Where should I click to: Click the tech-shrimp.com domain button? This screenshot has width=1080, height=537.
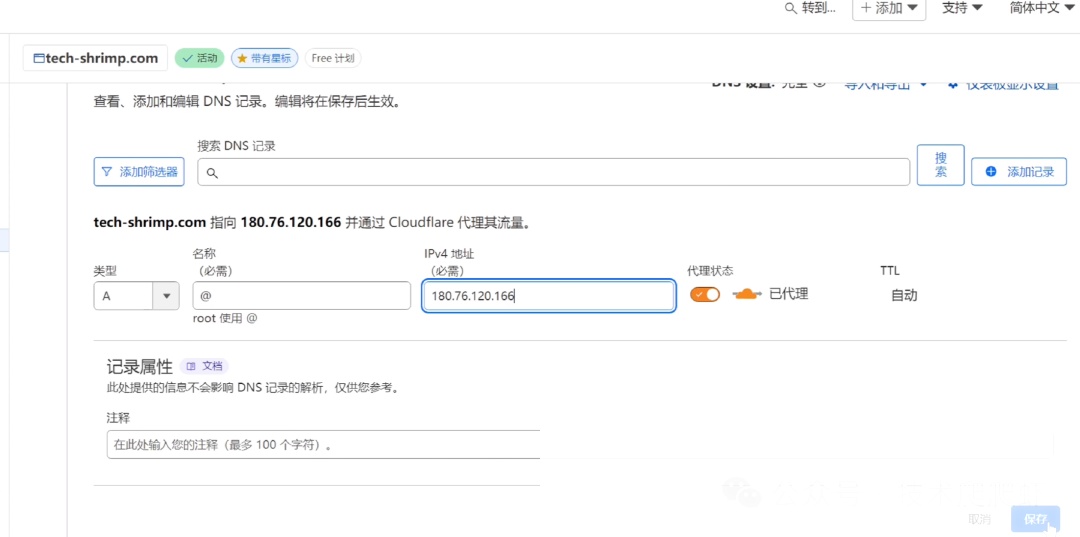point(95,58)
